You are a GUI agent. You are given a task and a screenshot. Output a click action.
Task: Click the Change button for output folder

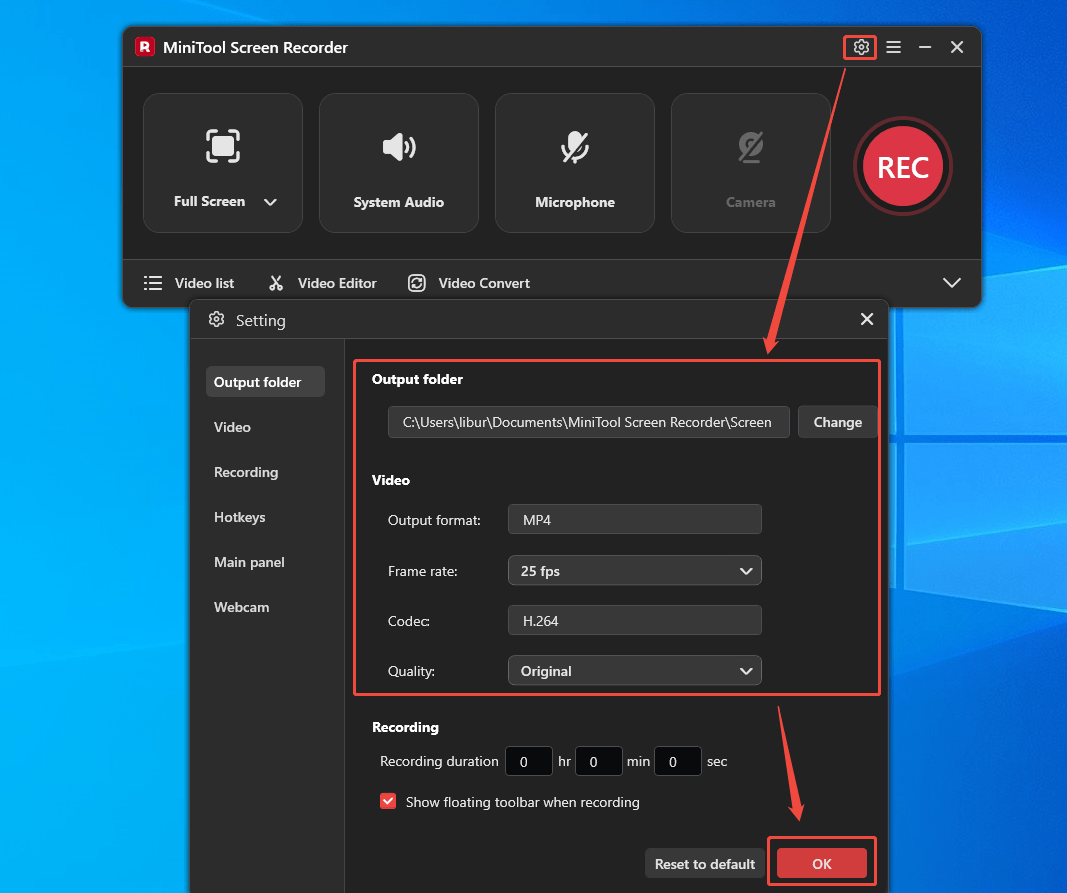(838, 421)
